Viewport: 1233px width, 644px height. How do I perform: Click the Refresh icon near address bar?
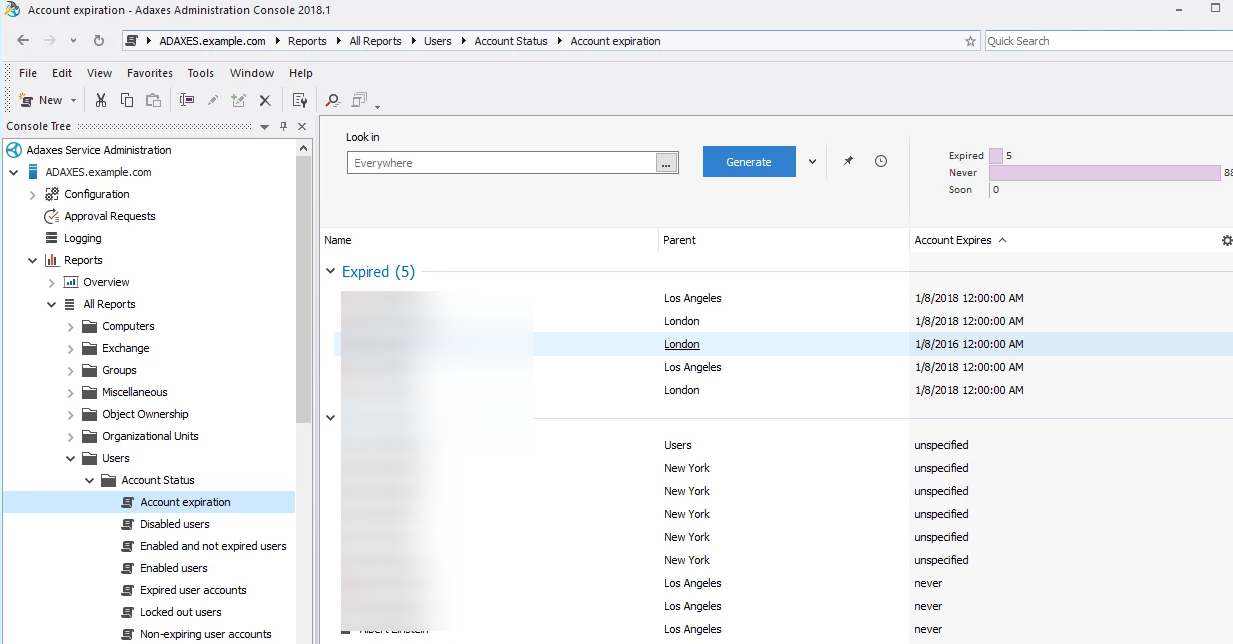tap(99, 41)
